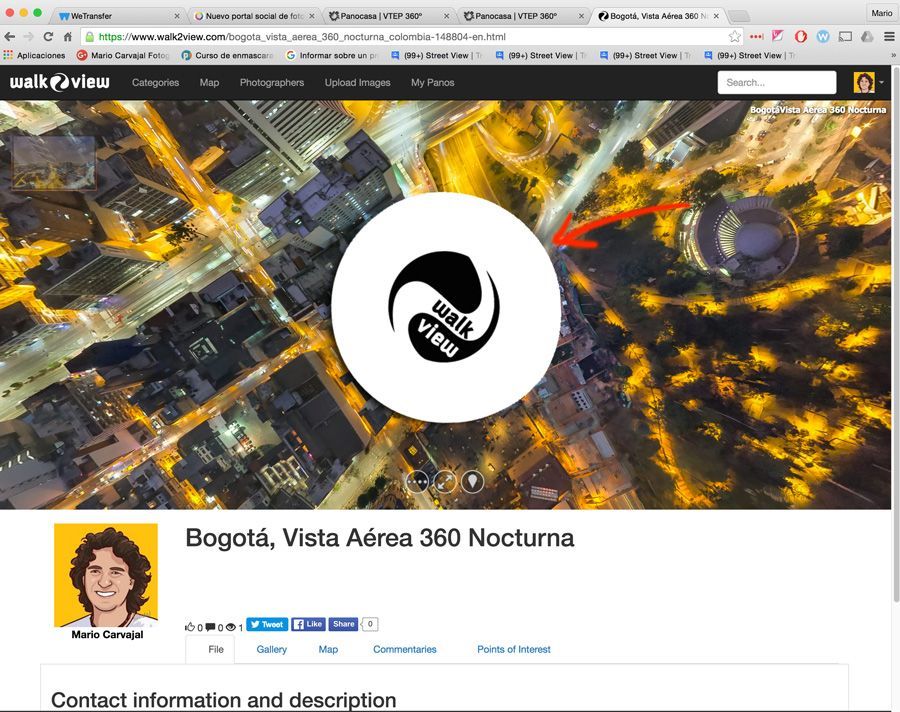Open a new browser tab
The height and width of the screenshot is (712, 900).
(x=739, y=16)
